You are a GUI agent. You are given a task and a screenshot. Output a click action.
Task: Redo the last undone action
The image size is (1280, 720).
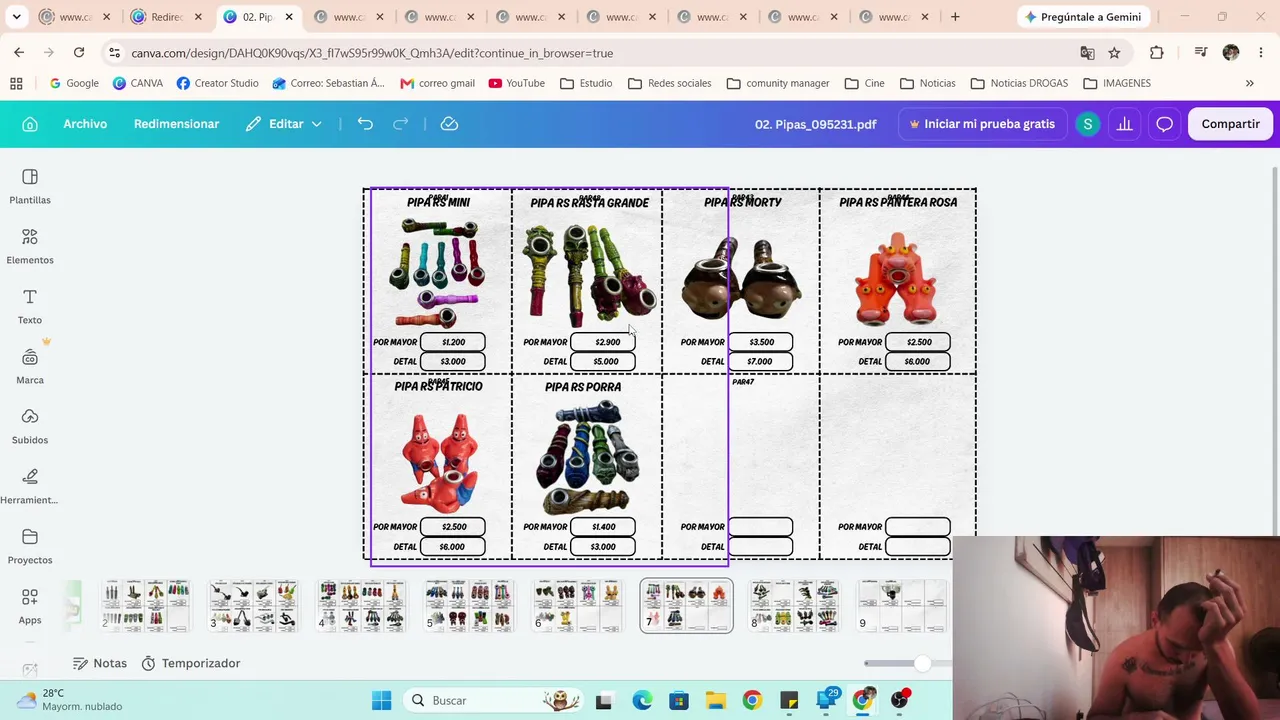(401, 124)
